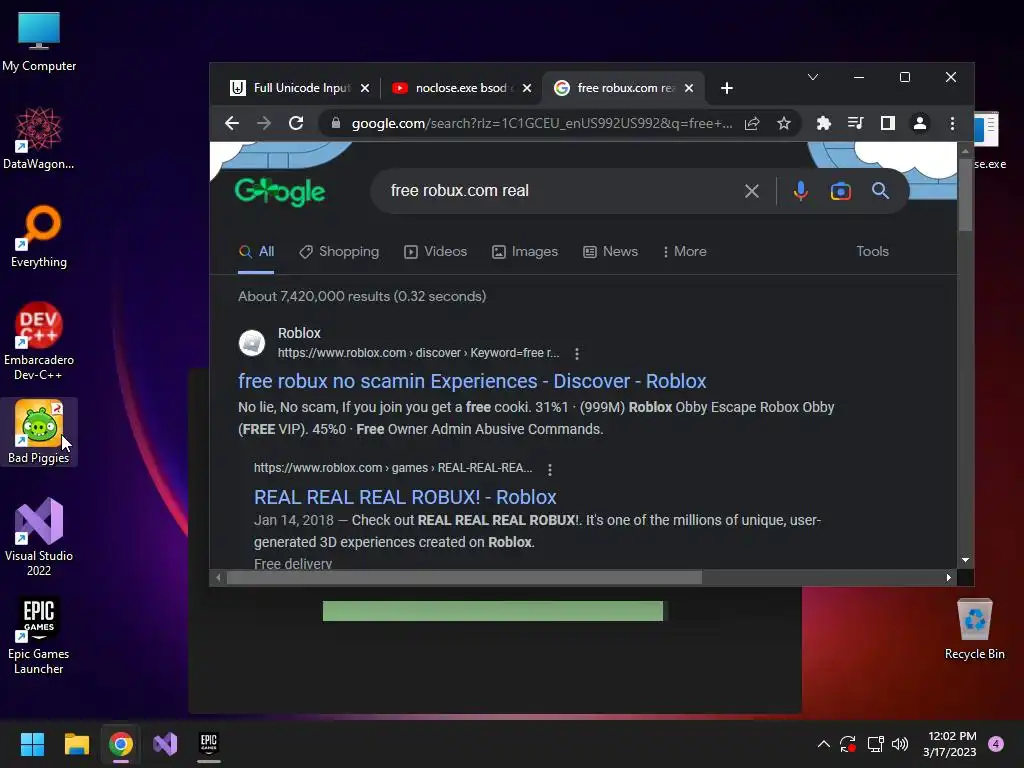Click inside the Google search field
1024x768 pixels.
click(x=562, y=191)
